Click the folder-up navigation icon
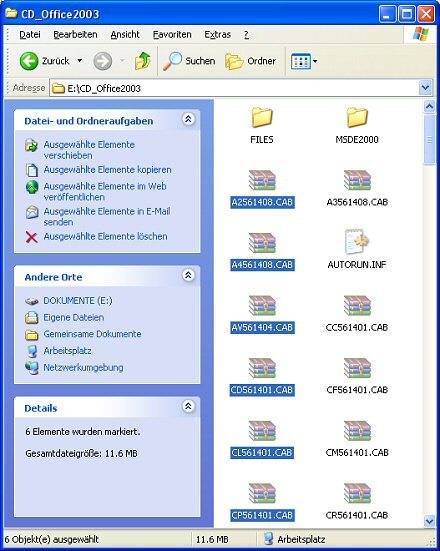This screenshot has width=440, height=551. [143, 61]
